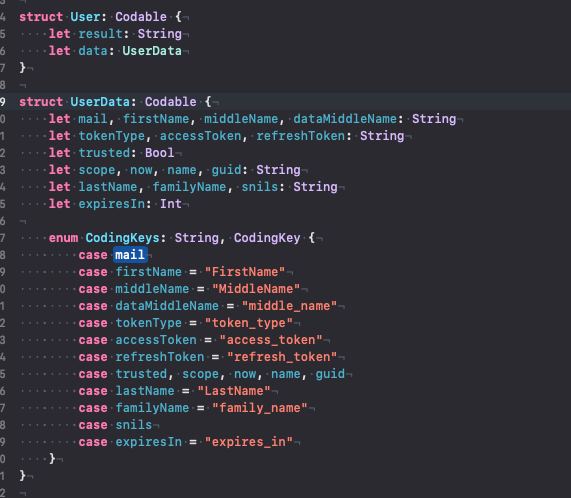Click 'refreshToken' in the case line
This screenshot has height=498, width=571.
160,357
